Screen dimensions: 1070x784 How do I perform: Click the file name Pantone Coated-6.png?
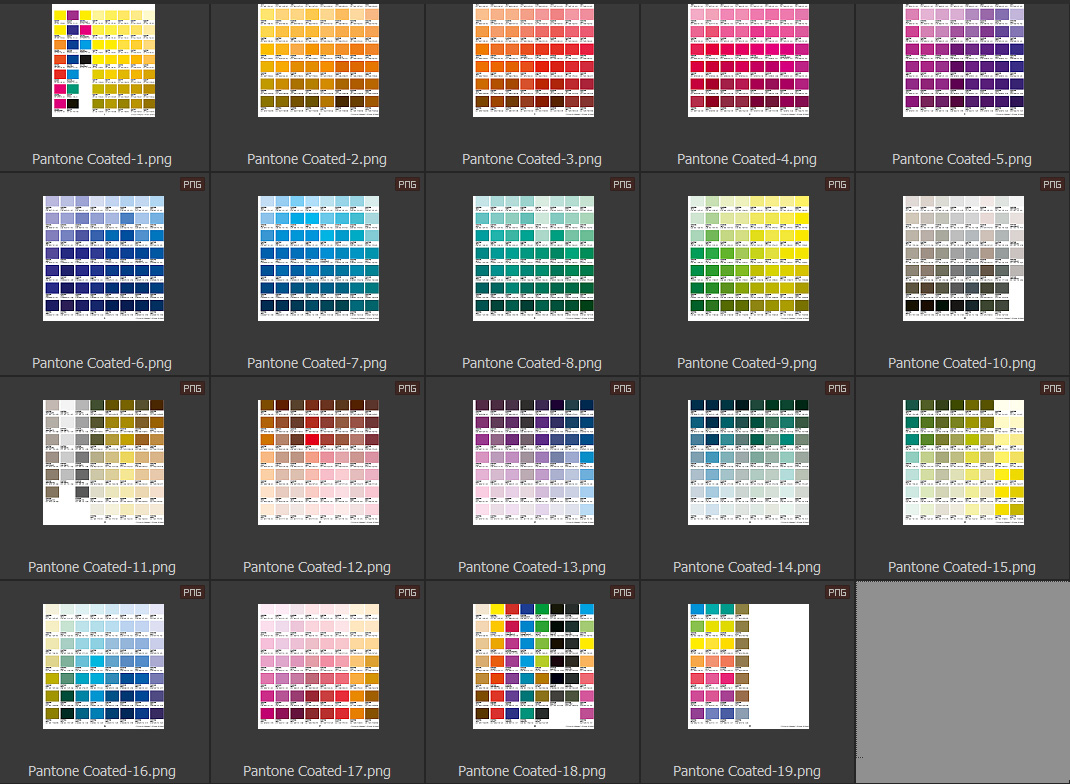102,363
